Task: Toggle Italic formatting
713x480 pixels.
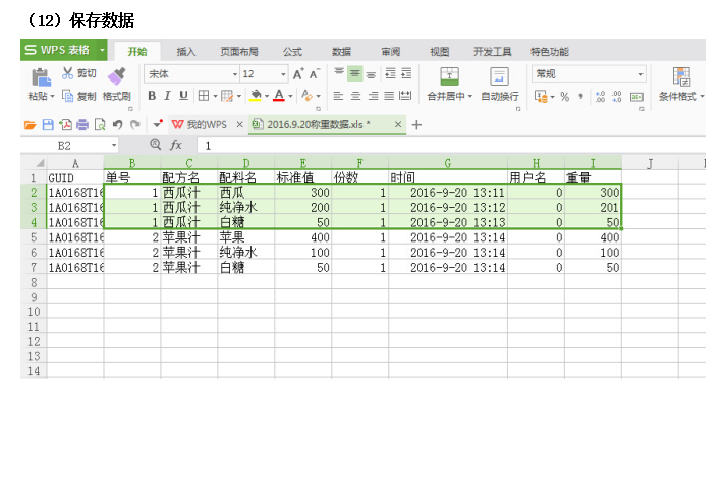Action: tap(168, 96)
